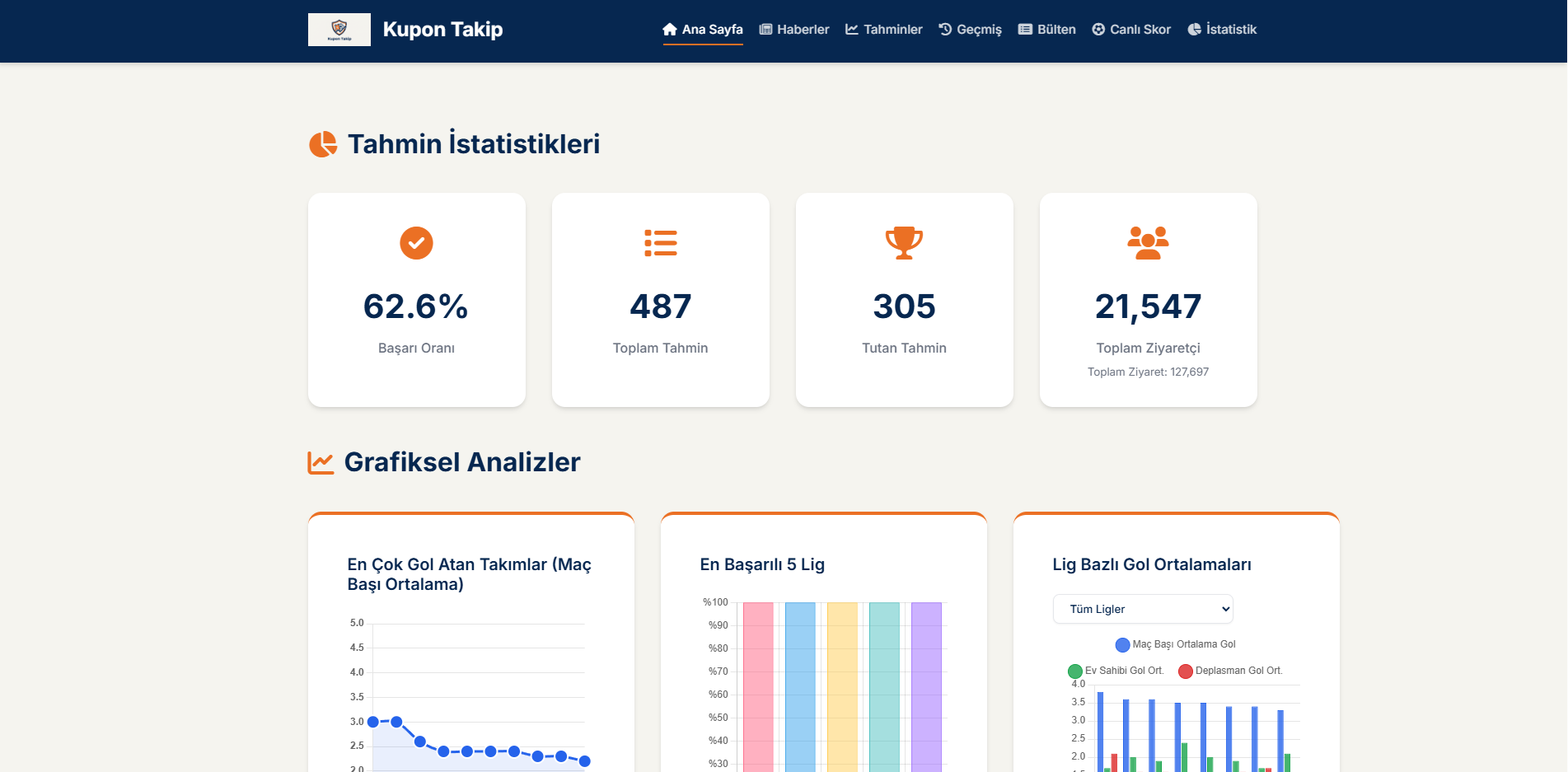Screen dimensions: 1568x772
Task: Open the Canlı Skor link
Action: (x=1131, y=30)
